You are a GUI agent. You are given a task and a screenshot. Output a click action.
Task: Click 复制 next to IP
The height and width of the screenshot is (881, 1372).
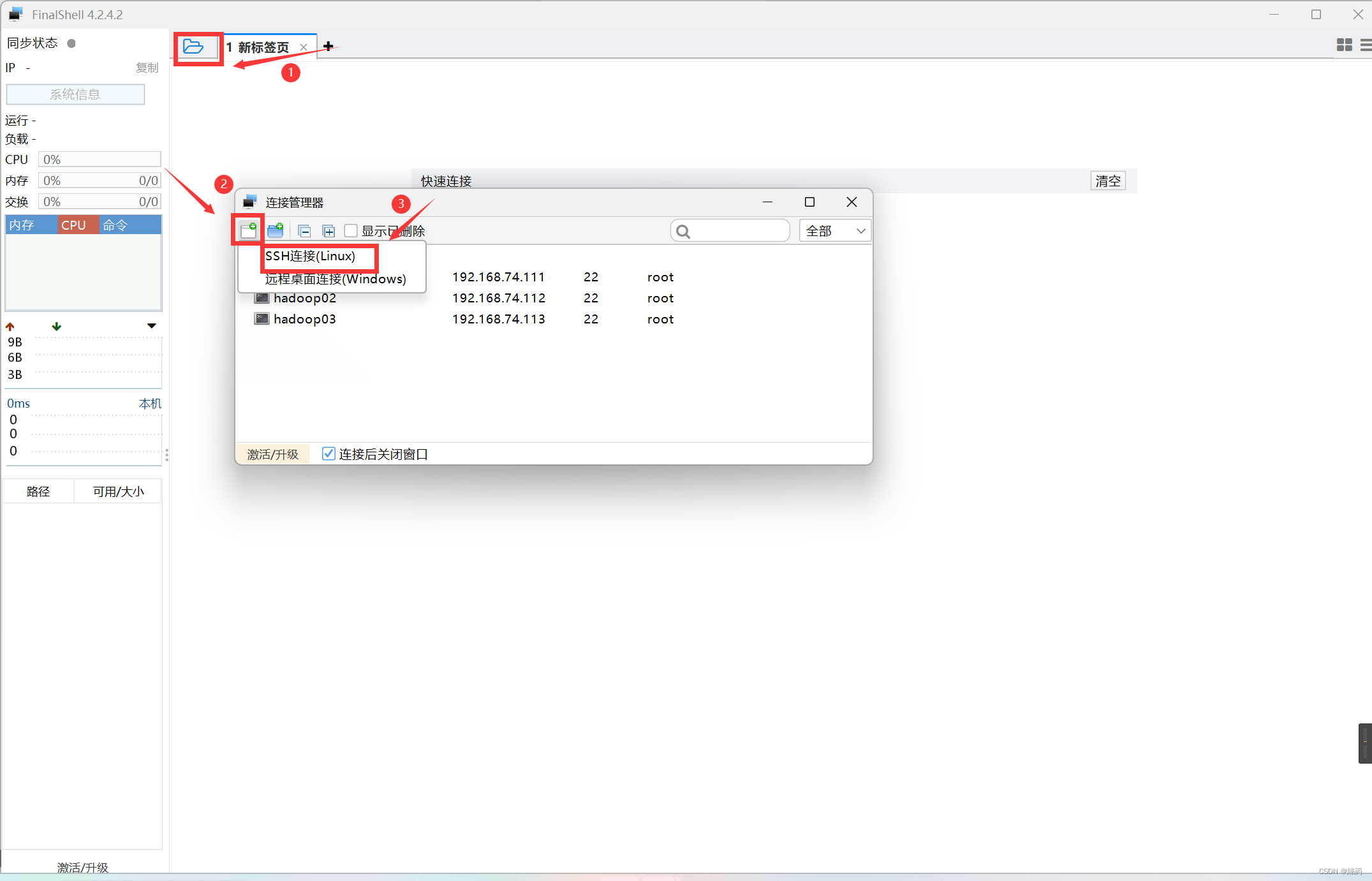pyautogui.click(x=147, y=68)
